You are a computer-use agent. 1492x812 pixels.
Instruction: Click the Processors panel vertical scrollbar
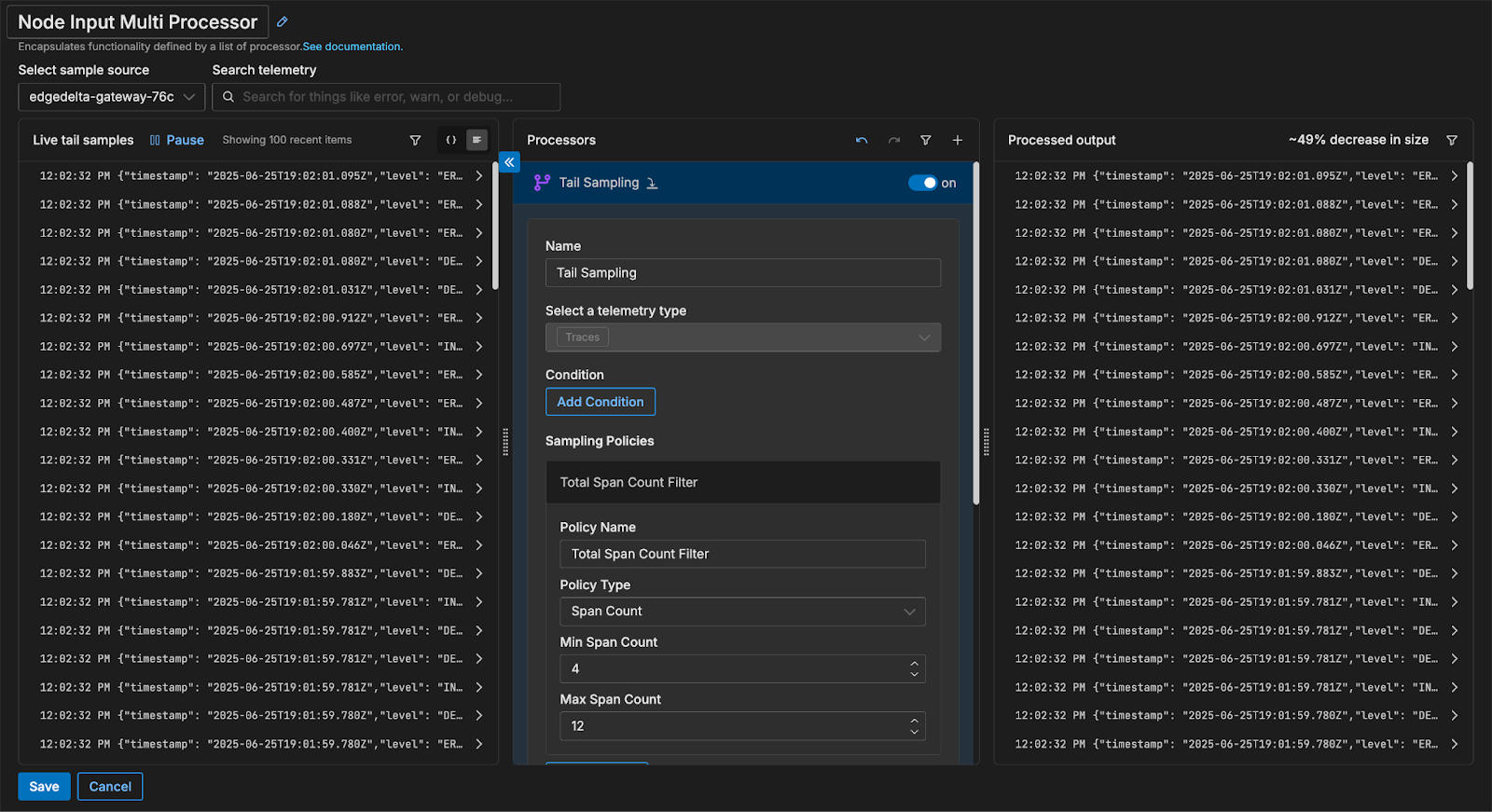pos(975,336)
